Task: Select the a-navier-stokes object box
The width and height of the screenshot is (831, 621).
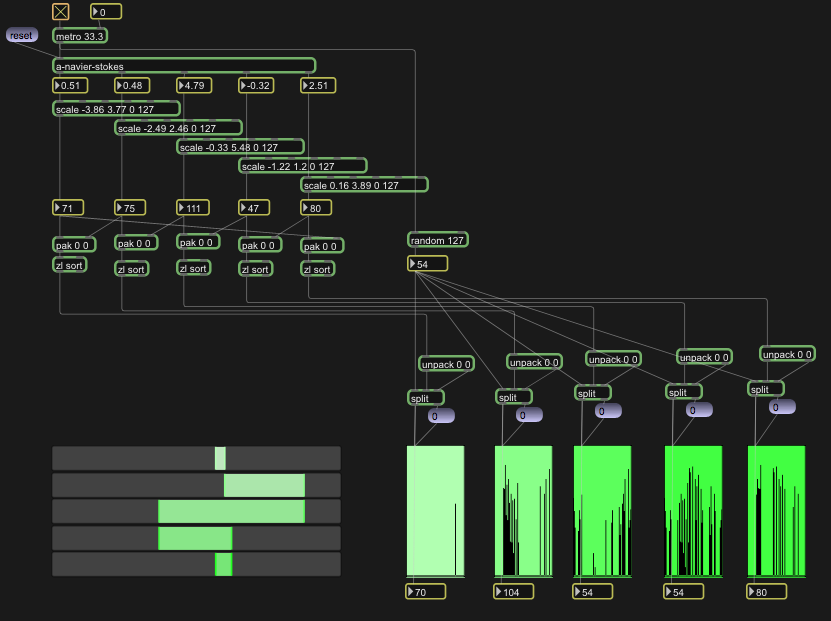Action: coord(184,66)
